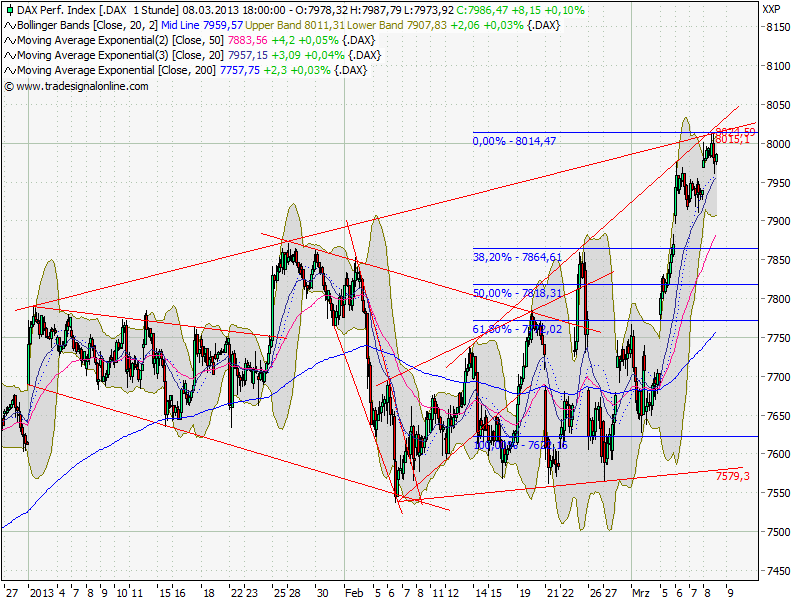Click the DAX candlestick icon in the header
The width and height of the screenshot is (800, 600).
(10, 10)
